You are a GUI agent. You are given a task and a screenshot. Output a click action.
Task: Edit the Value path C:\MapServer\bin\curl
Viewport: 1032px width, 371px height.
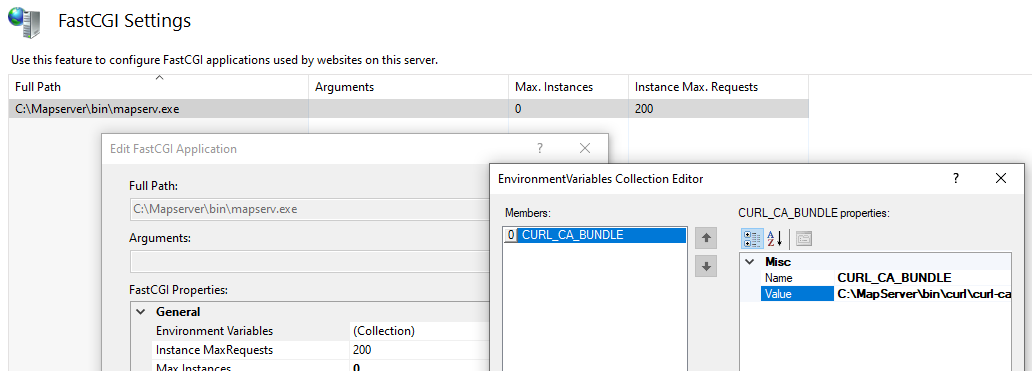point(923,294)
